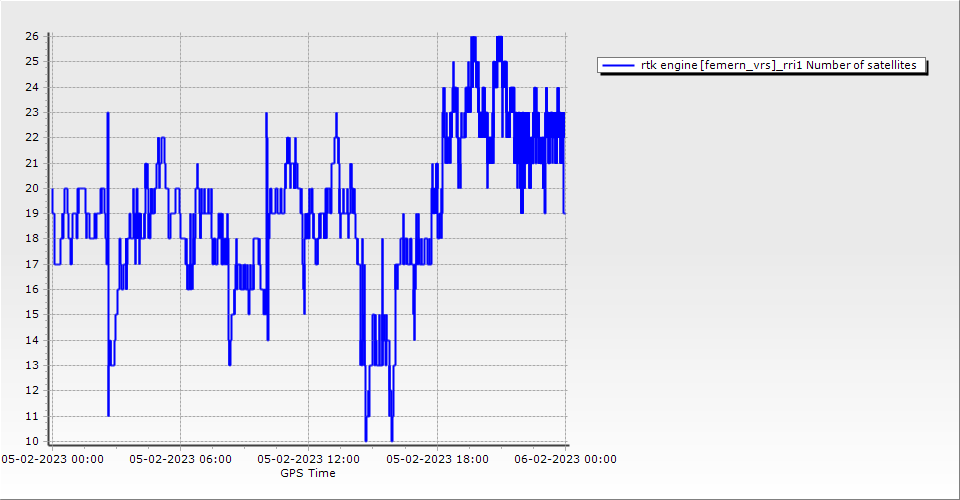This screenshot has height=500, width=960.
Task: Select the '05-02-2023 06:00' x-axis label
Action: 180,459
